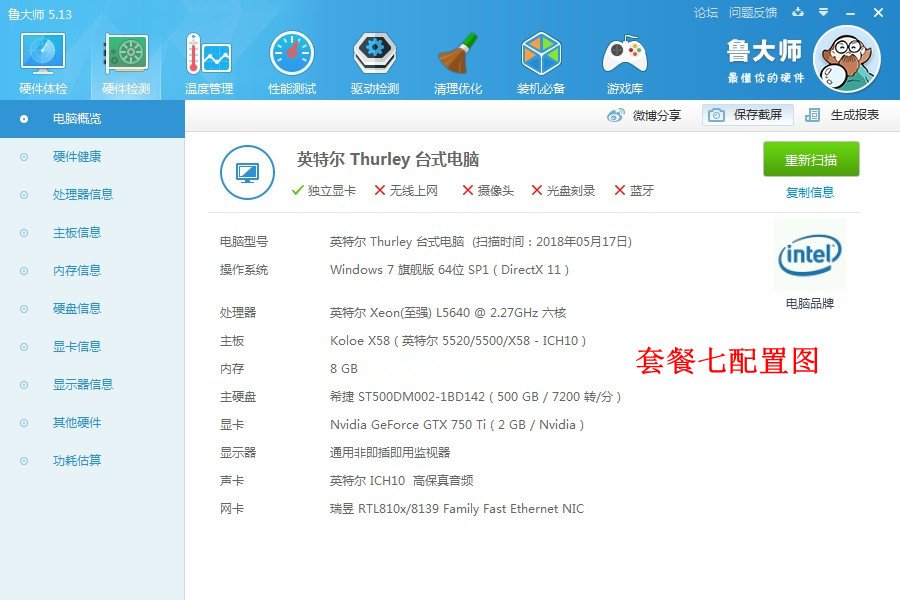This screenshot has height=600, width=900.
Task: Click 光盘刻录 feature status
Action: click(x=563, y=191)
